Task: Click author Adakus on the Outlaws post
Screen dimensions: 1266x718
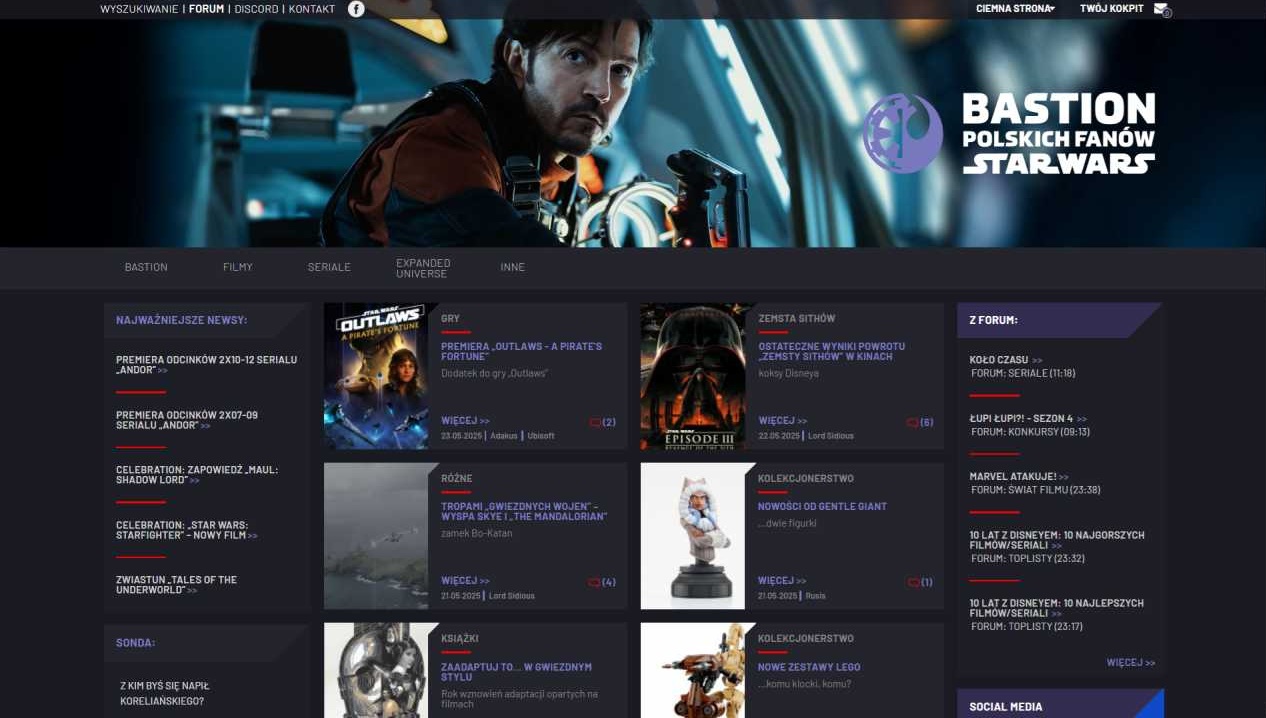Action: coord(504,436)
